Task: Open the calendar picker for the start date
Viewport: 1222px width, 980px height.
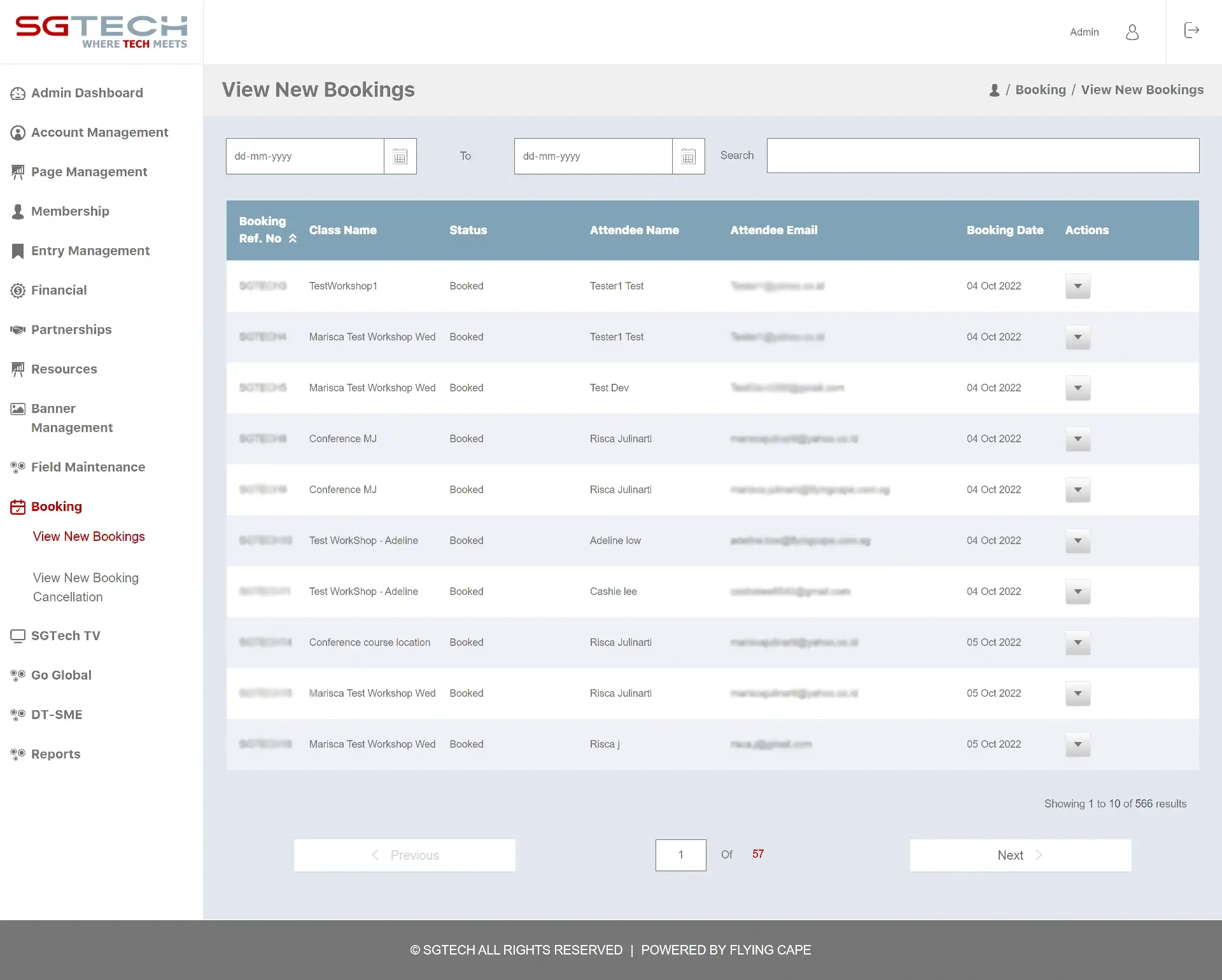Action: click(x=400, y=156)
